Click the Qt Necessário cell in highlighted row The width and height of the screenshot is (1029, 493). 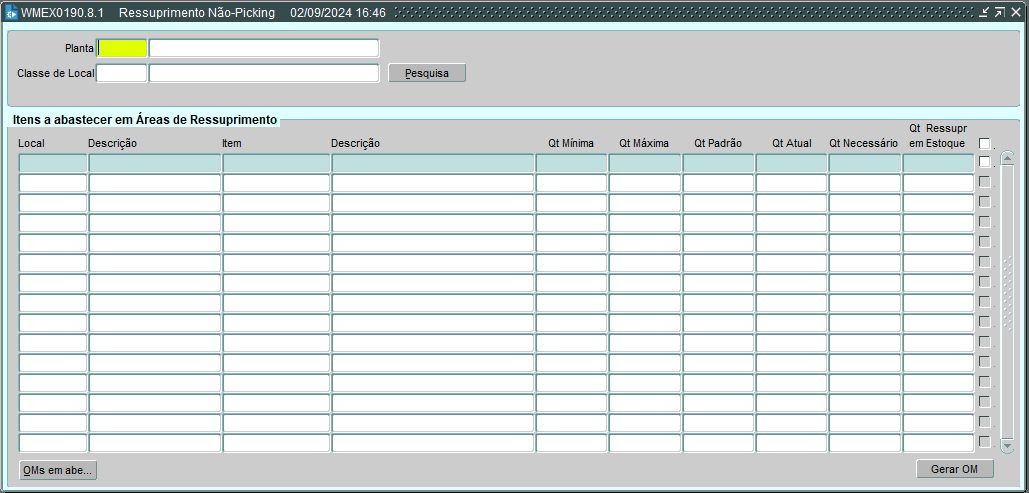[864, 163]
